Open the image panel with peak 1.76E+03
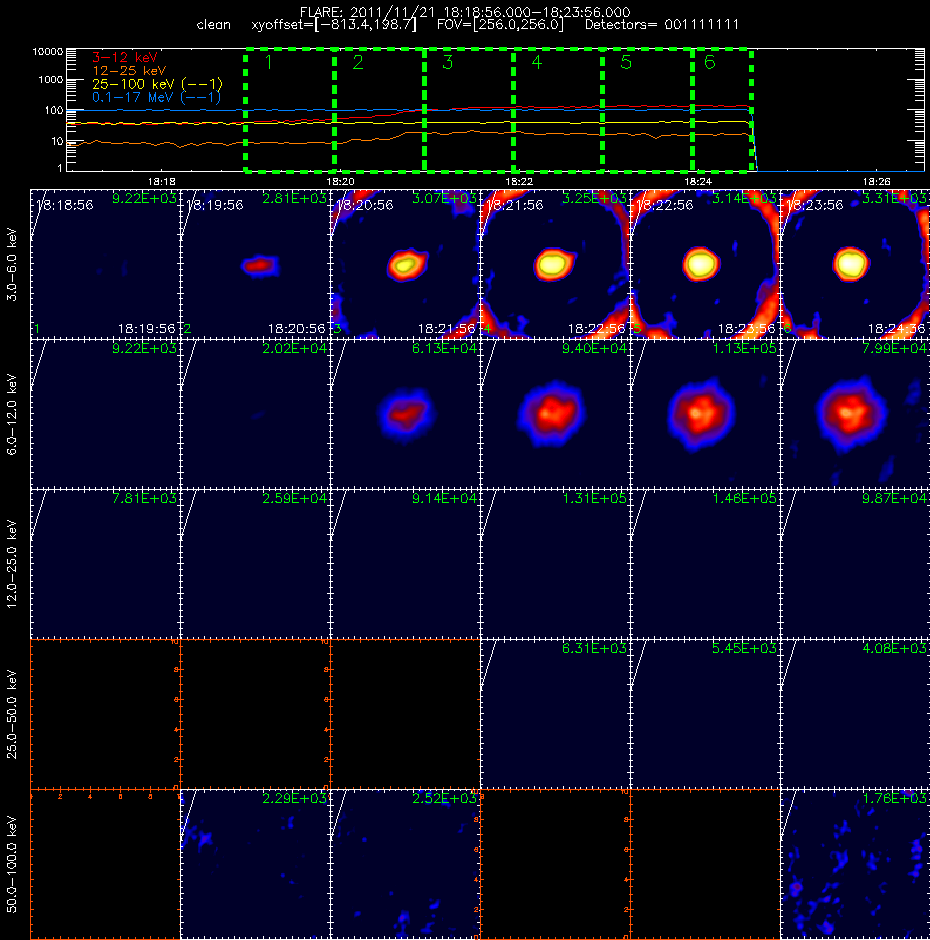 click(x=855, y=864)
